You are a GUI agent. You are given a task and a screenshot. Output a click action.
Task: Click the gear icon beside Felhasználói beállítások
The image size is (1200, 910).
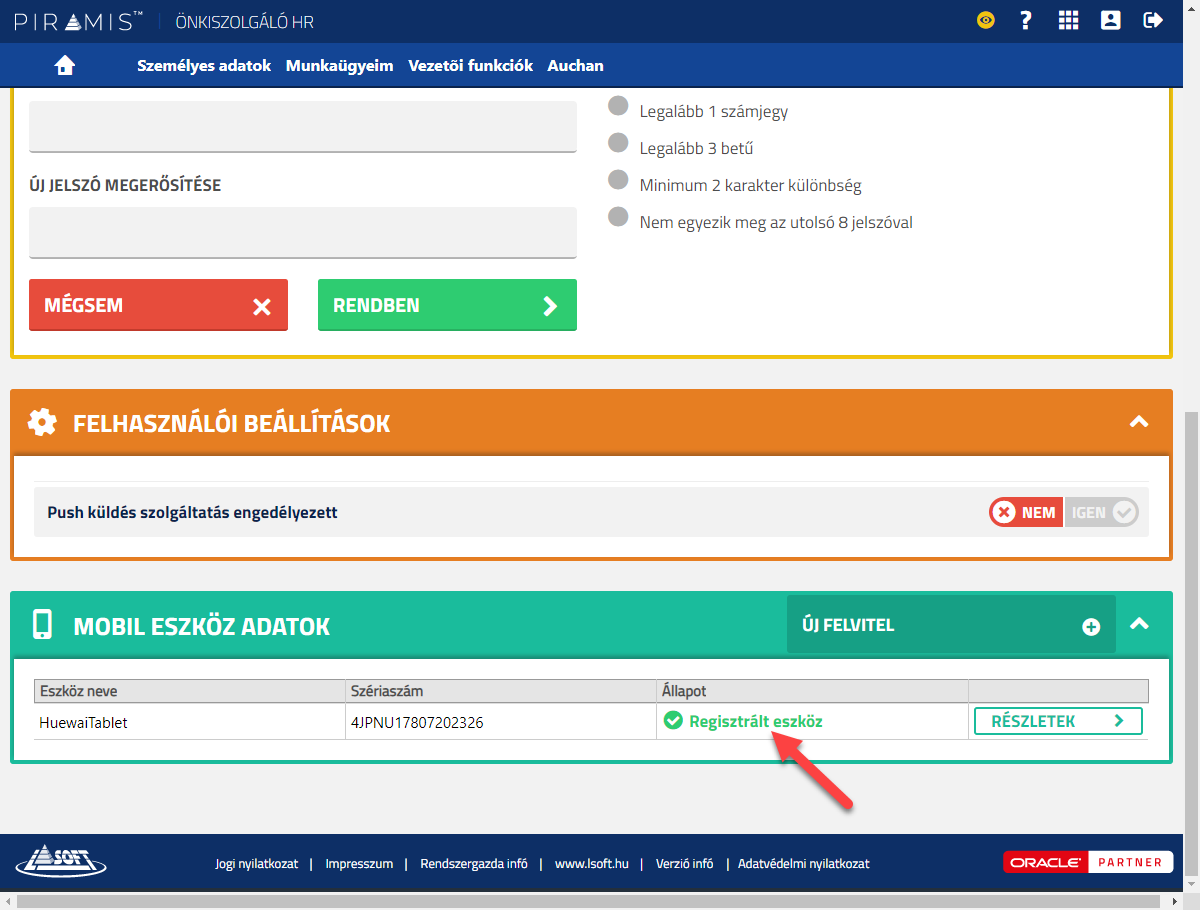click(x=42, y=423)
